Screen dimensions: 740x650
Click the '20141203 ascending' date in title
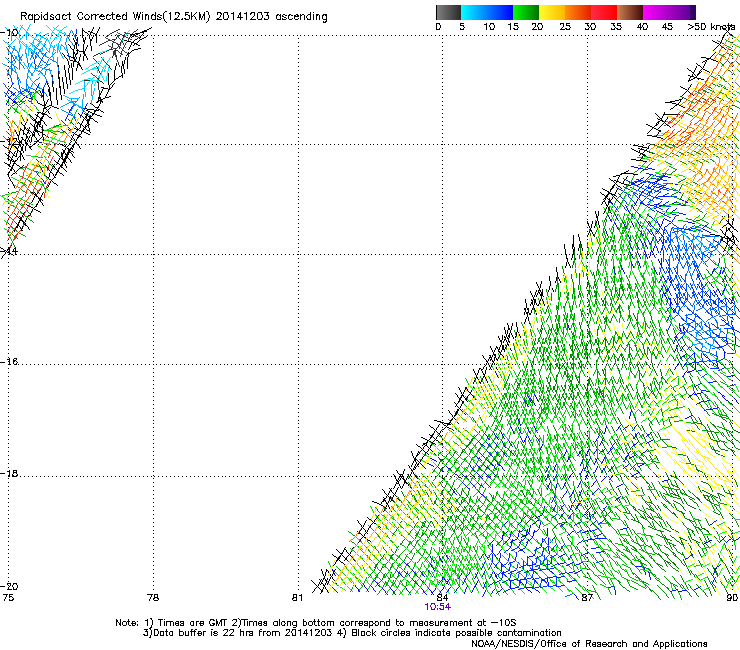tap(271, 17)
